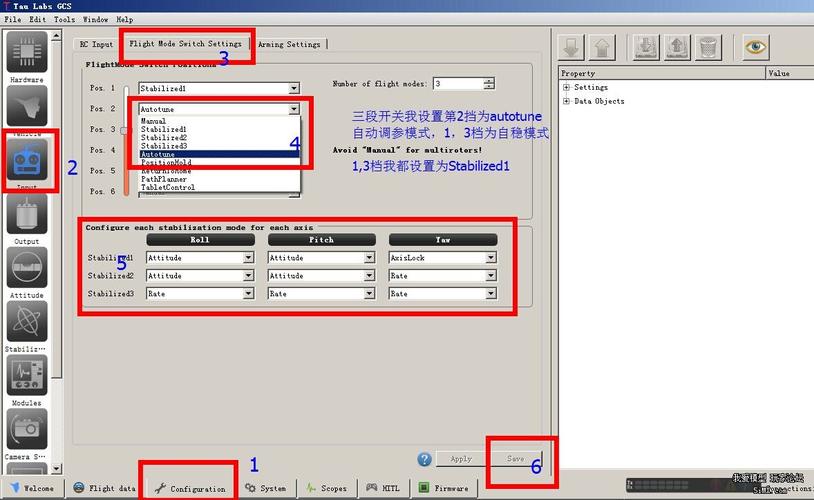This screenshot has height=500, width=814.
Task: Close the Pos. 2 Autotune dropdown arrow
Action: [294, 109]
